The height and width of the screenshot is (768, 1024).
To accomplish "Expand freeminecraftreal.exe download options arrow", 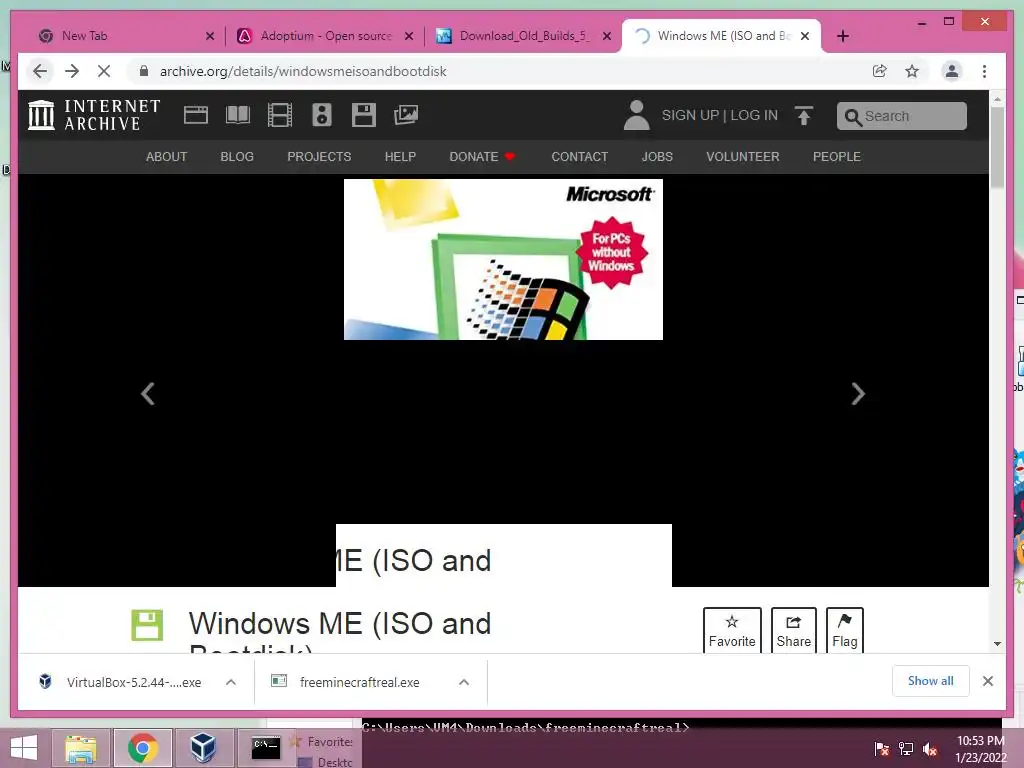I will (464, 682).
